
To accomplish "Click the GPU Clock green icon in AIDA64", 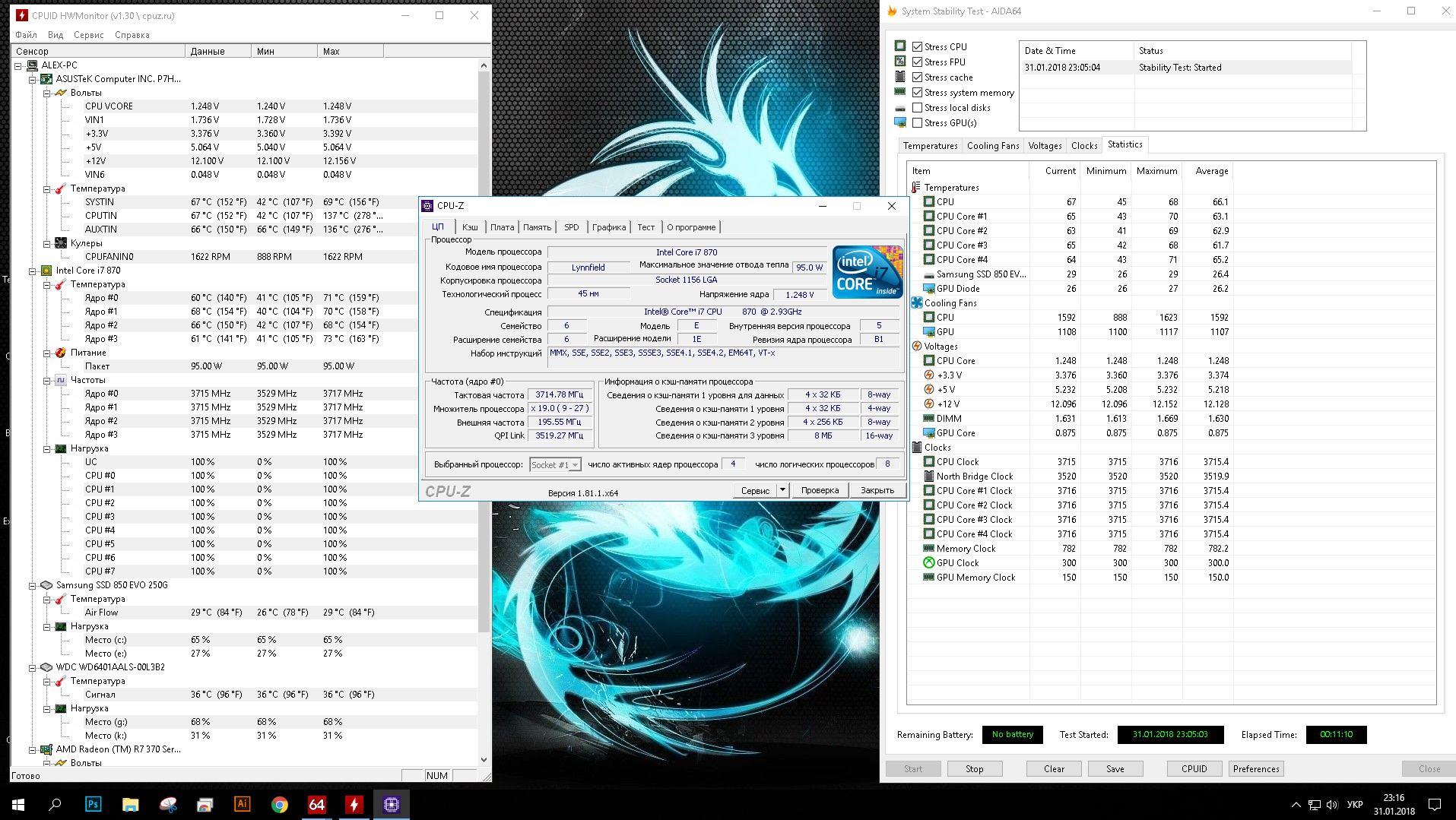I will (928, 562).
